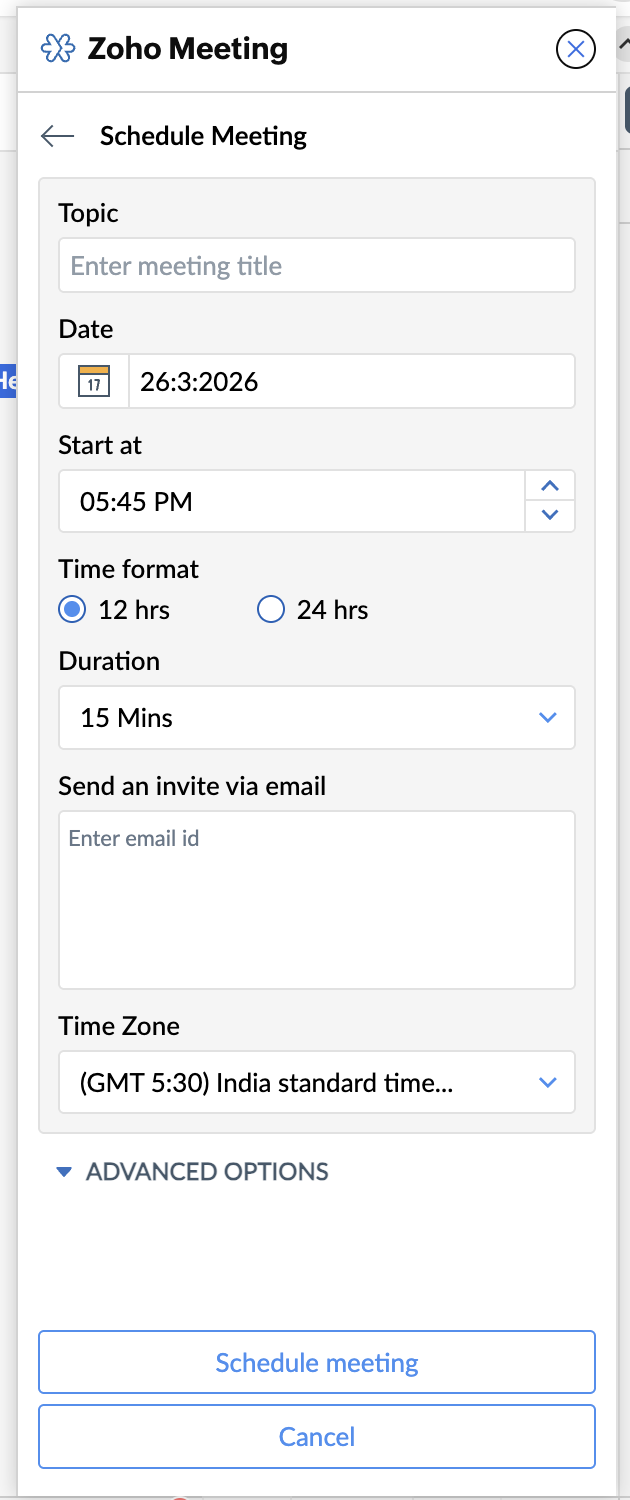Image resolution: width=630 pixels, height=1500 pixels.
Task: Open the date picker calendar icon
Action: tap(94, 381)
